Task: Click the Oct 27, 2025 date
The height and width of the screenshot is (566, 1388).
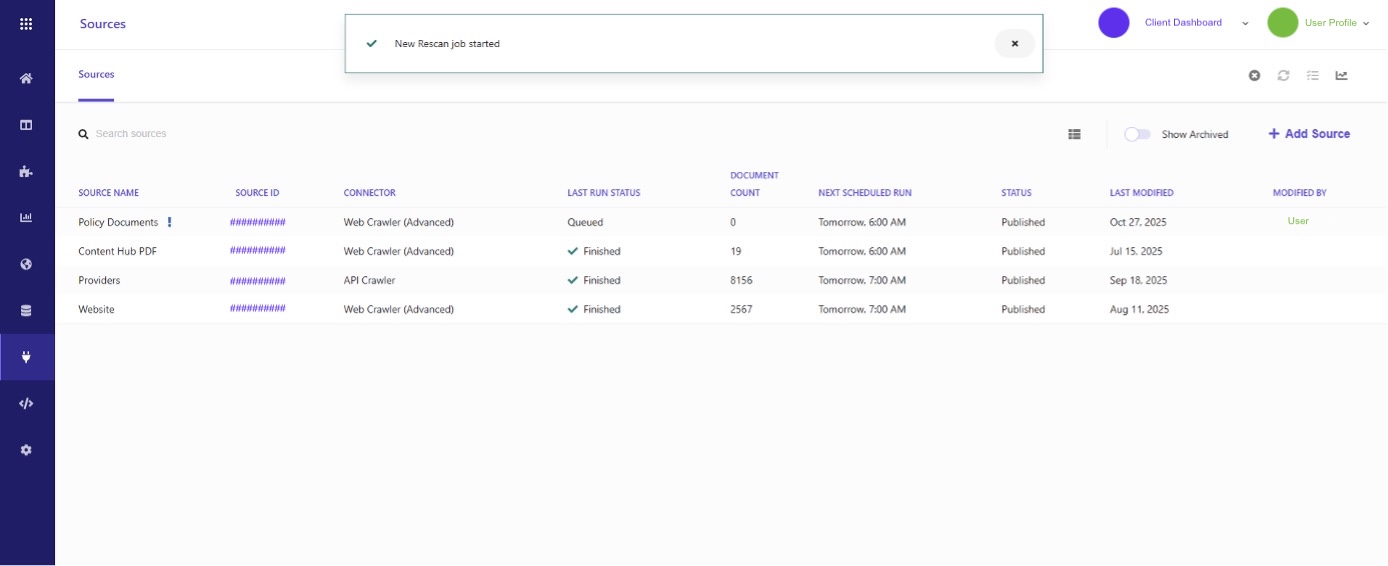Action: pos(1138,222)
